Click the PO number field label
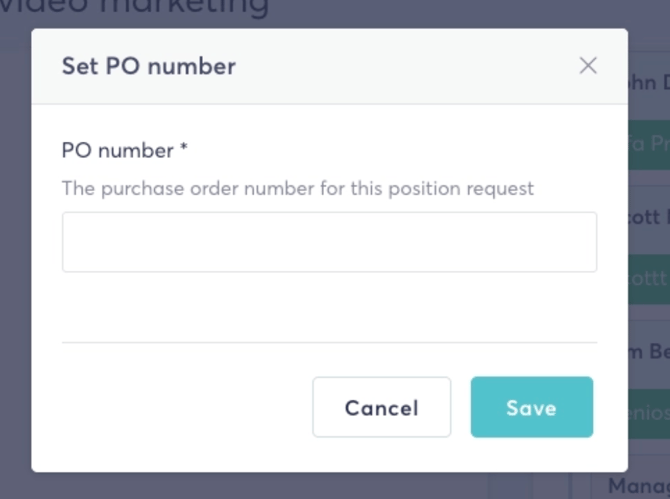Viewport: 670px width, 499px height. click(x=118, y=150)
